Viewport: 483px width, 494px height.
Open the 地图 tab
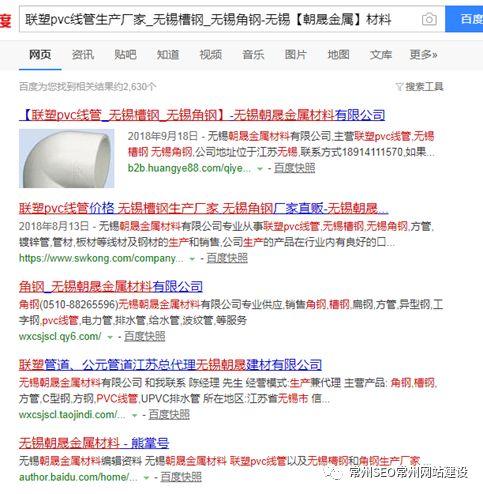pyautogui.click(x=338, y=54)
